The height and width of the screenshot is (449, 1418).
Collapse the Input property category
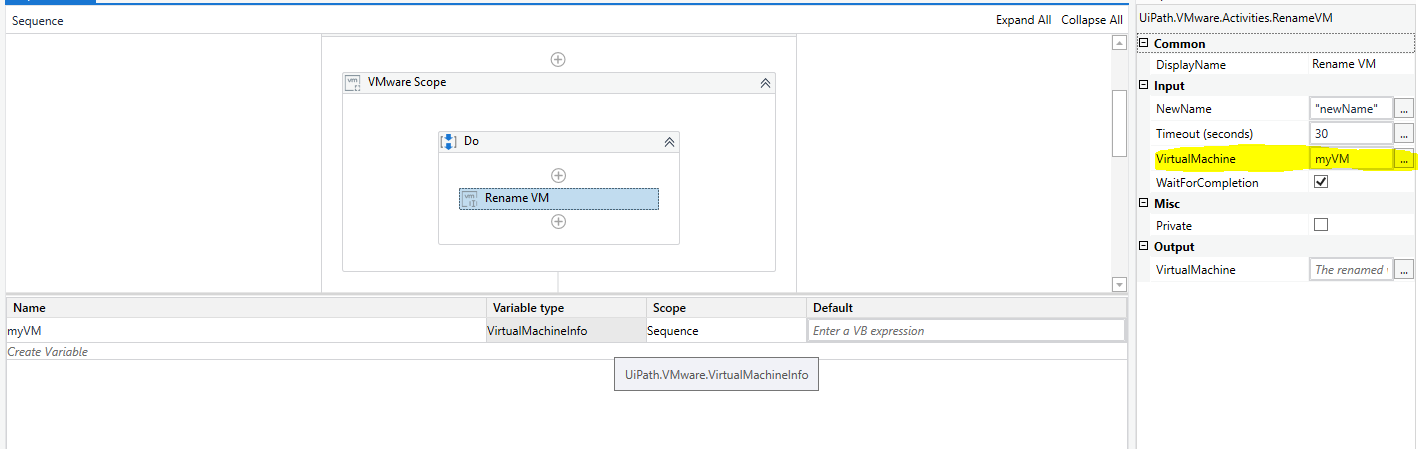pyautogui.click(x=1144, y=85)
